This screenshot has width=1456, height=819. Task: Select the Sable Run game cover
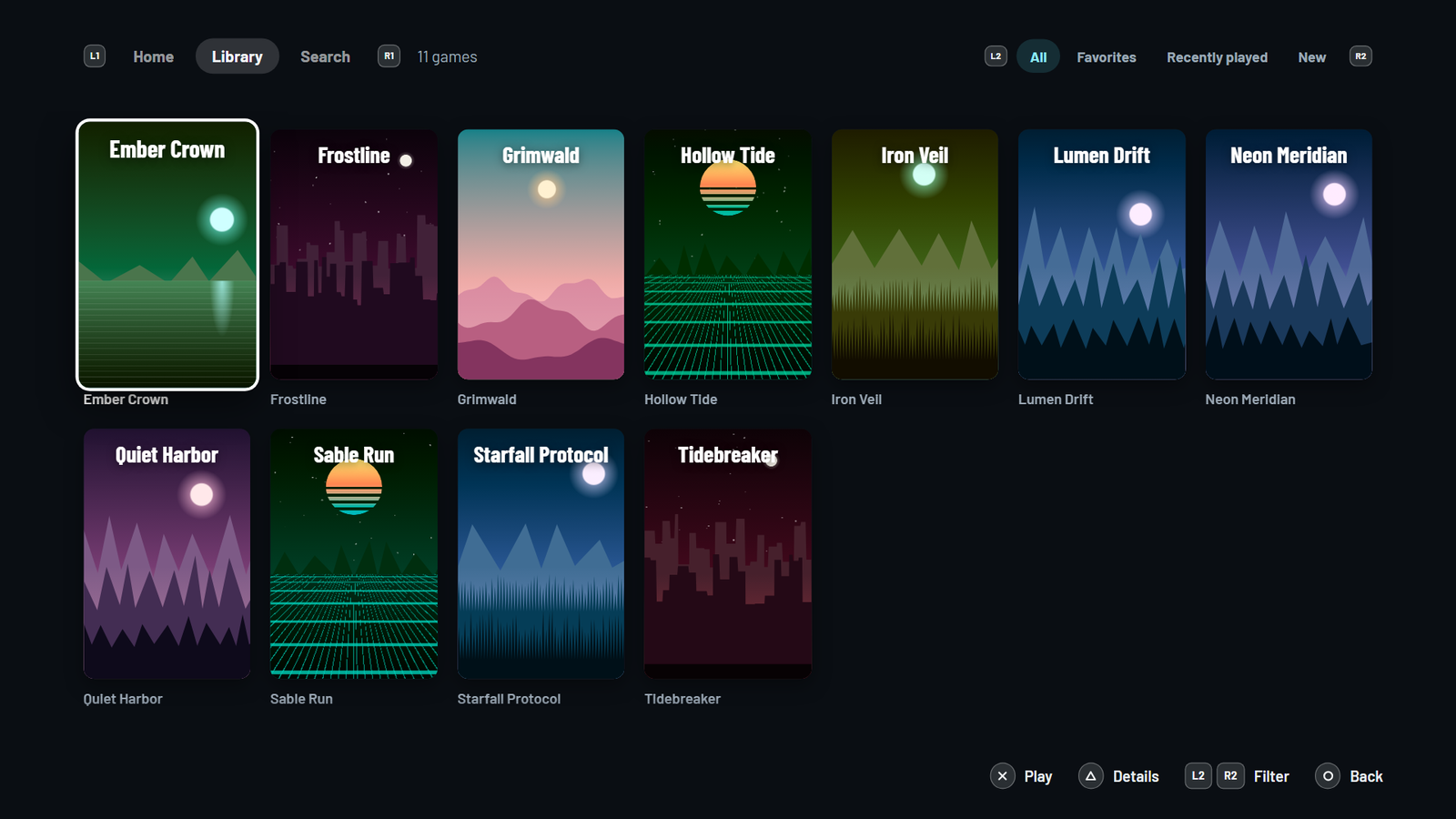coord(354,554)
